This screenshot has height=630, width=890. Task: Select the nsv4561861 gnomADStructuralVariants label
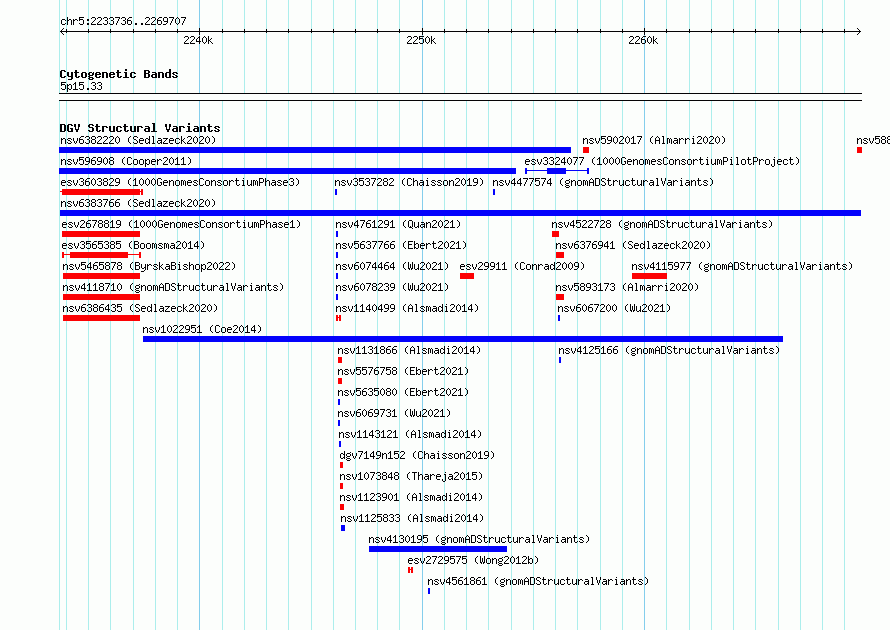[x=538, y=581]
